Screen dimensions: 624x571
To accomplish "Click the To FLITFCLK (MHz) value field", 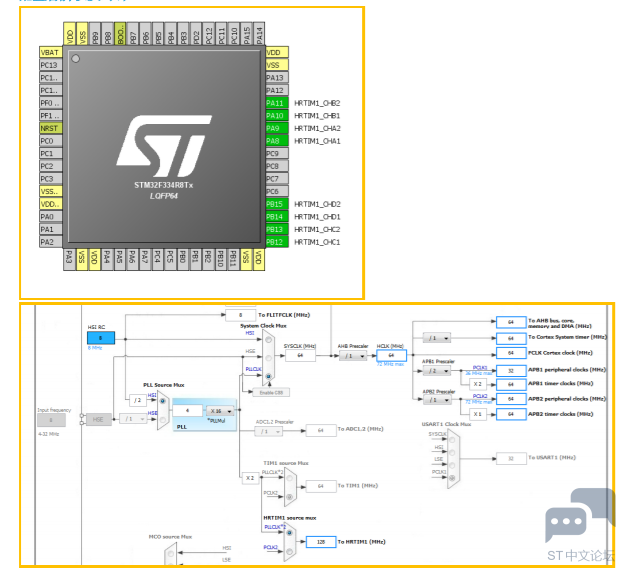I will coord(240,315).
